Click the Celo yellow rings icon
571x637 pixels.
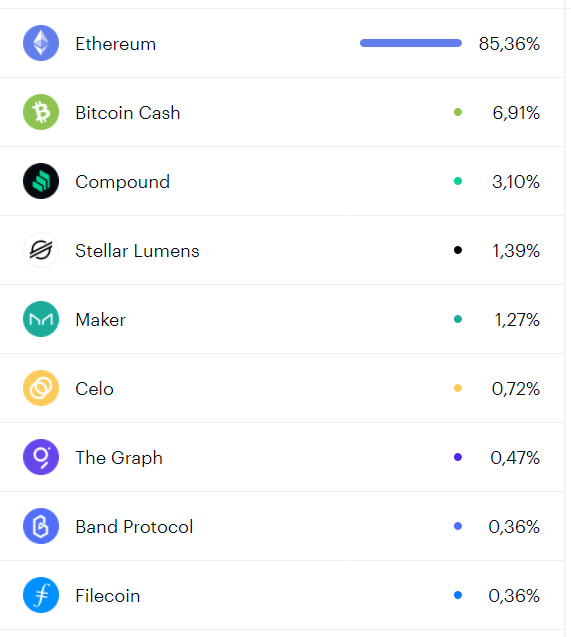pos(41,388)
